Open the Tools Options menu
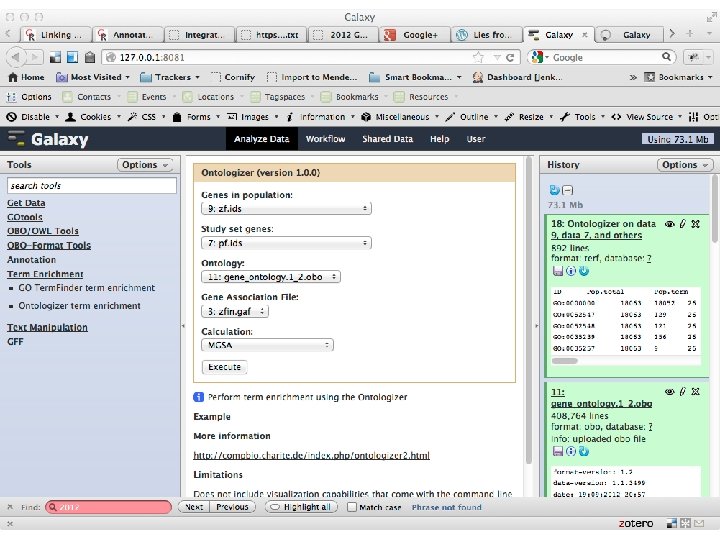Screen dimensions: 720x540 tap(145, 164)
